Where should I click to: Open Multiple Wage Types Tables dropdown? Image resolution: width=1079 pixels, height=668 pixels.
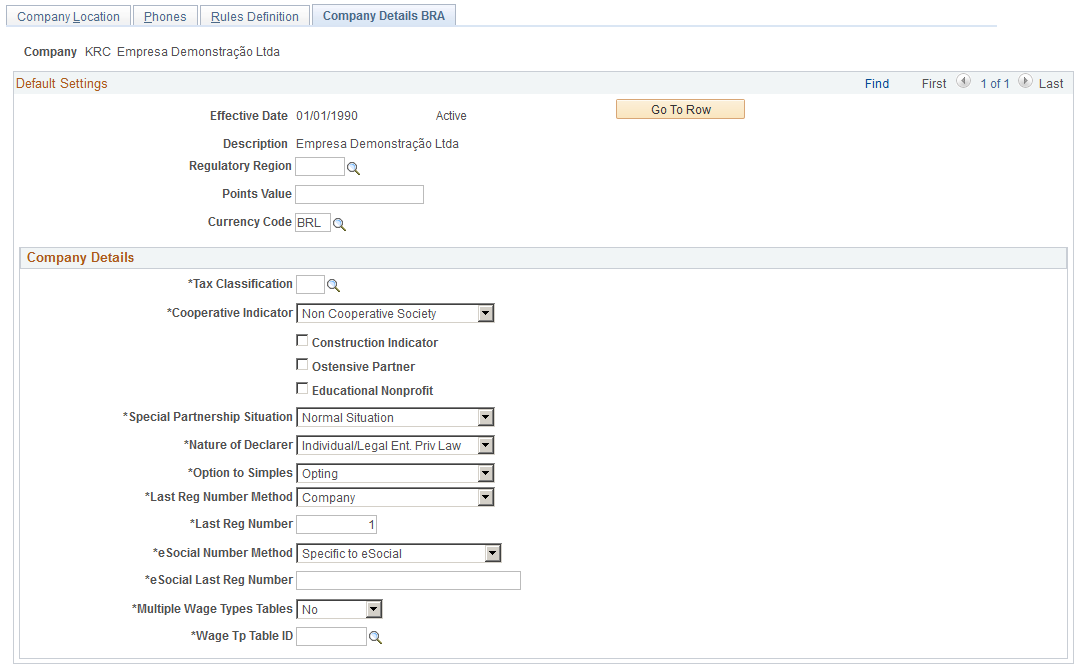[374, 610]
